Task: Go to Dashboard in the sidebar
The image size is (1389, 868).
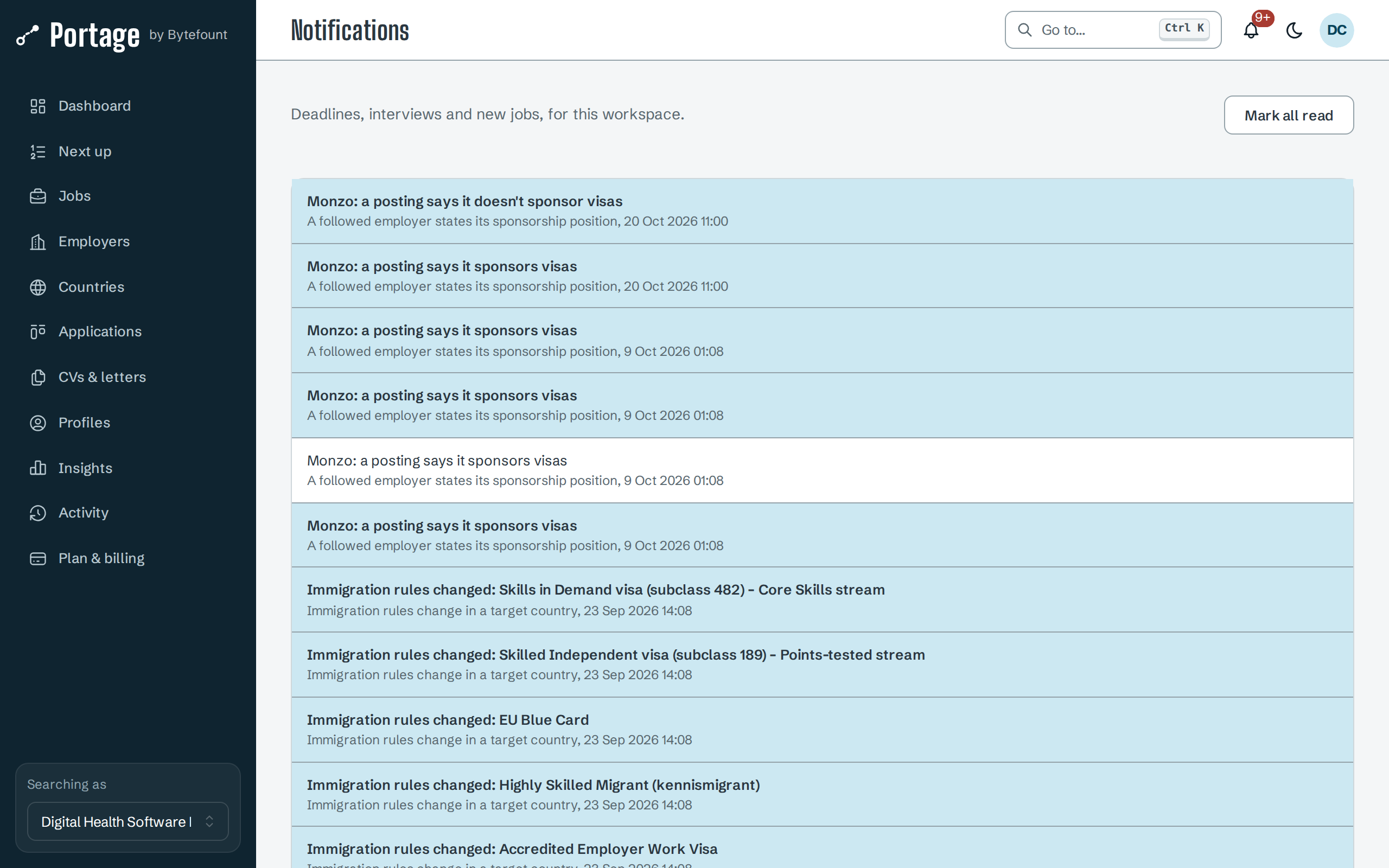Action: pyautogui.click(x=128, y=106)
